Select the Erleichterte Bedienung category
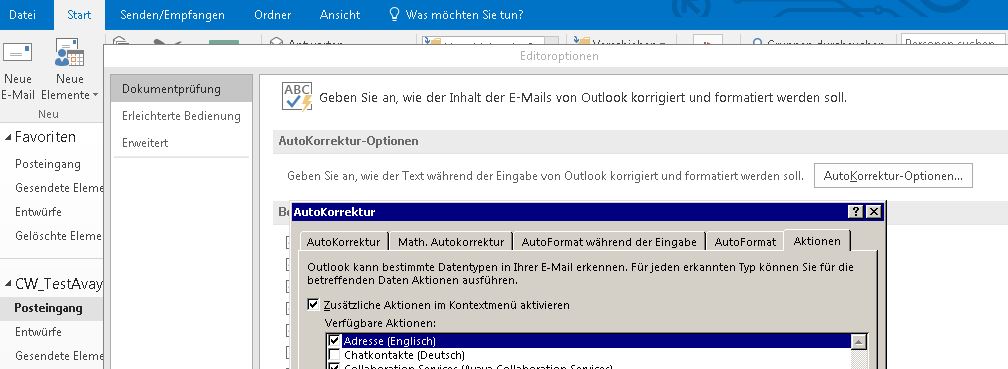Viewport: 1008px width, 369px height. click(x=181, y=116)
